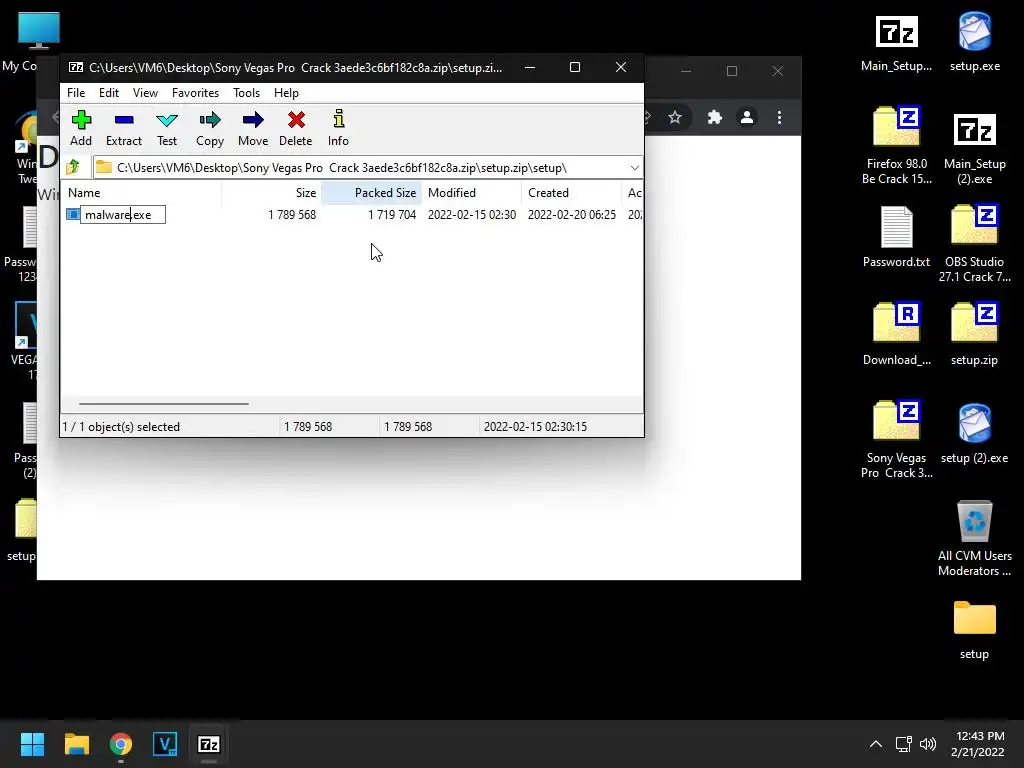Viewport: 1024px width, 768px height.
Task: Click the horizontal scrollbar in file list
Action: 163,404
